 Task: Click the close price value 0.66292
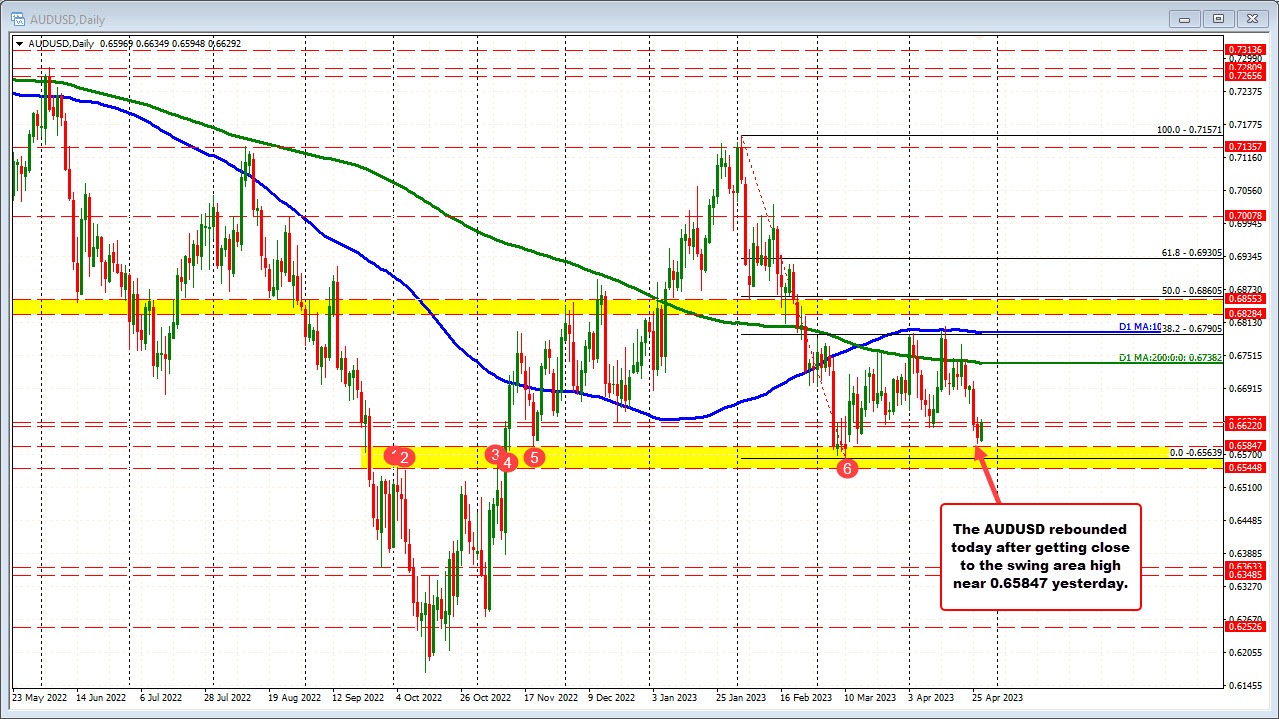tap(226, 44)
